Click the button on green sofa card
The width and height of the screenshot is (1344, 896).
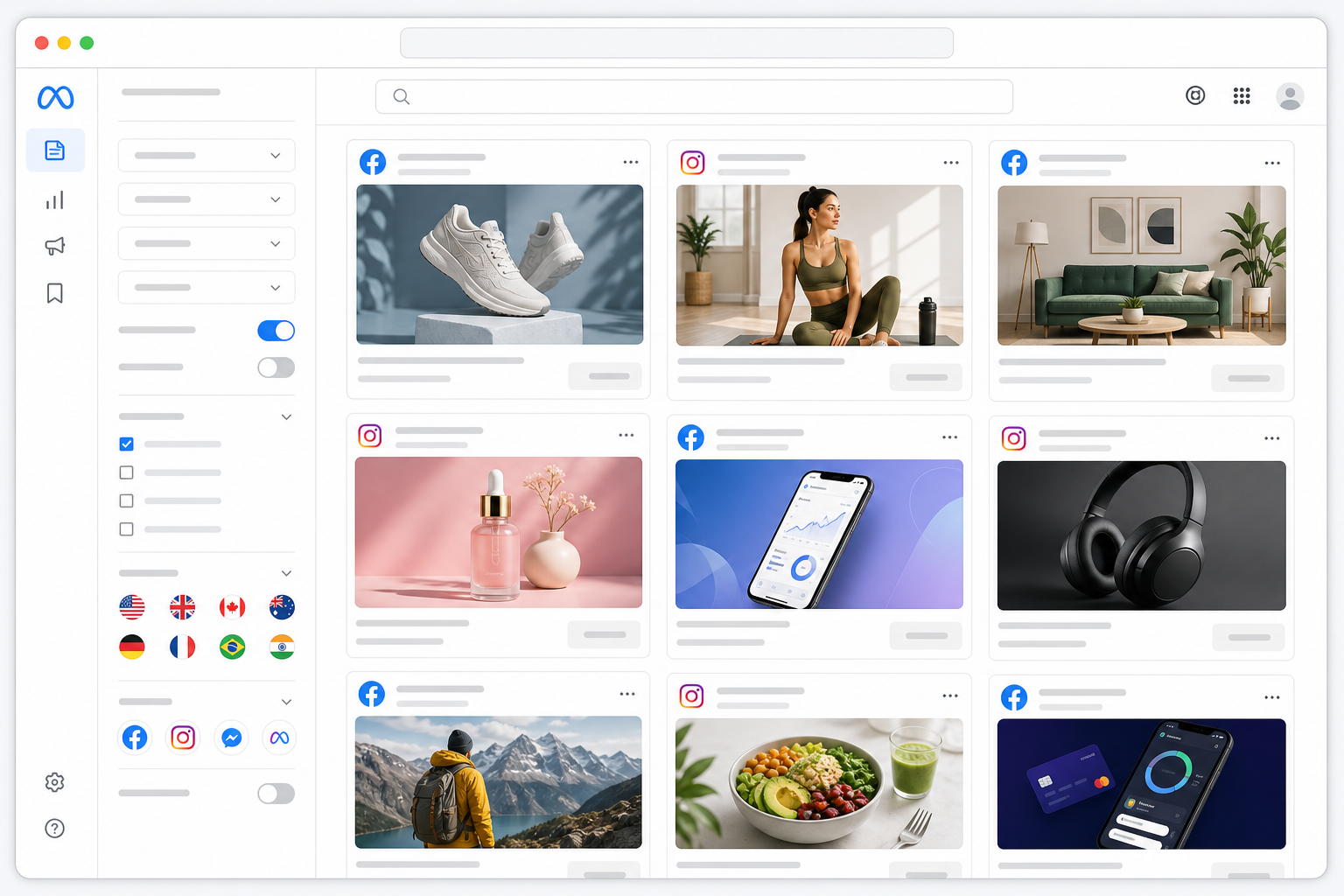[1248, 378]
